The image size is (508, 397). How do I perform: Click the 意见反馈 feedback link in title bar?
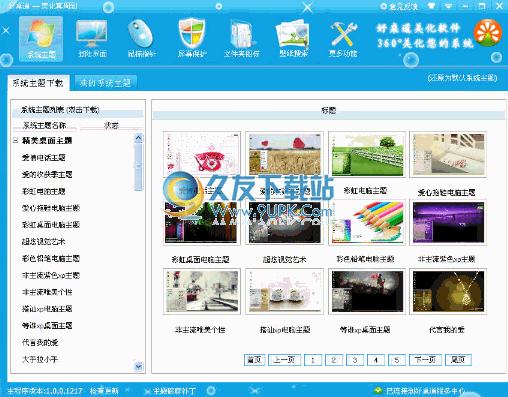point(399,6)
